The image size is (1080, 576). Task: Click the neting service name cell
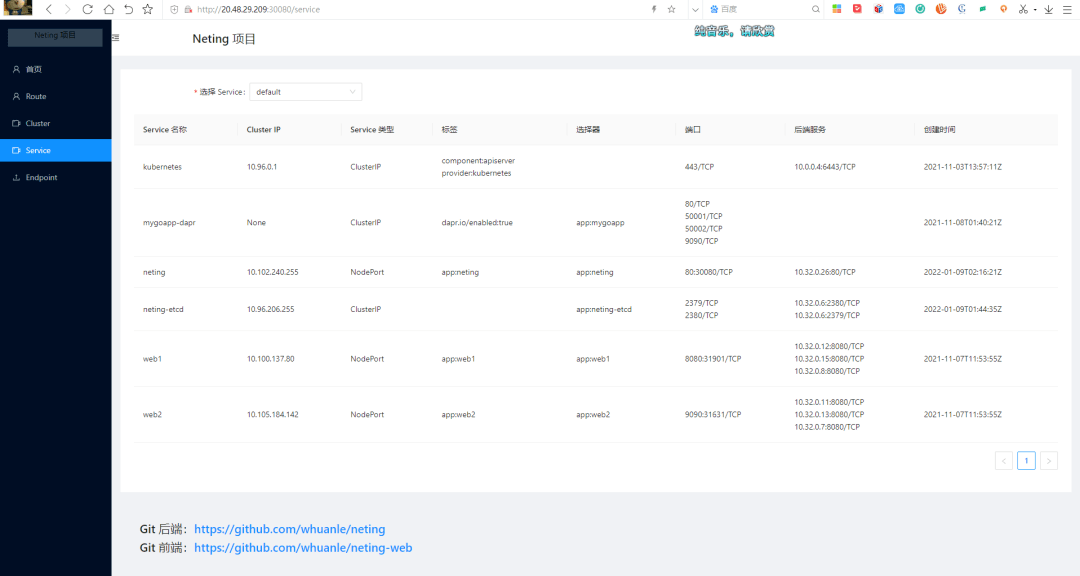pos(154,272)
